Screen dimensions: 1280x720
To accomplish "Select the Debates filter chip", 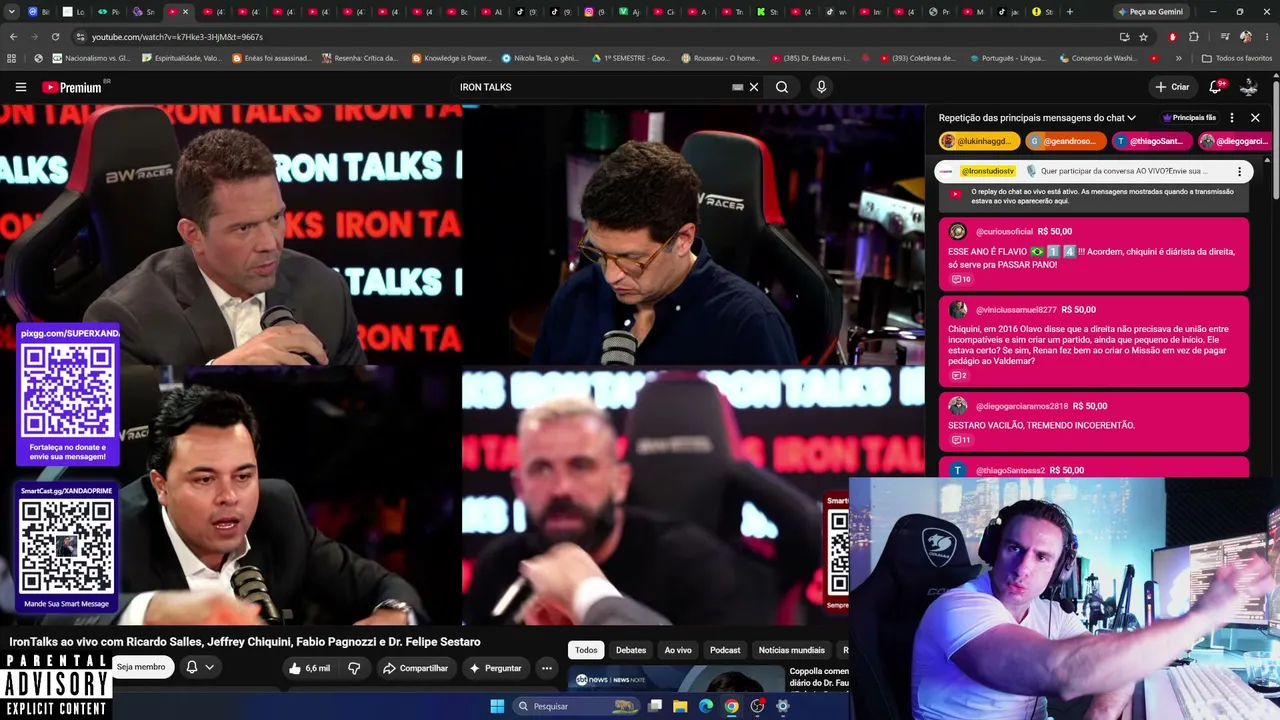I will (x=631, y=650).
